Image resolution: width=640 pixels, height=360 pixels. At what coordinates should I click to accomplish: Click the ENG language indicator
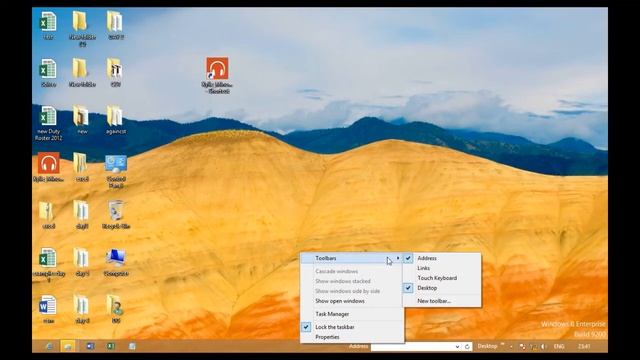[x=559, y=347]
